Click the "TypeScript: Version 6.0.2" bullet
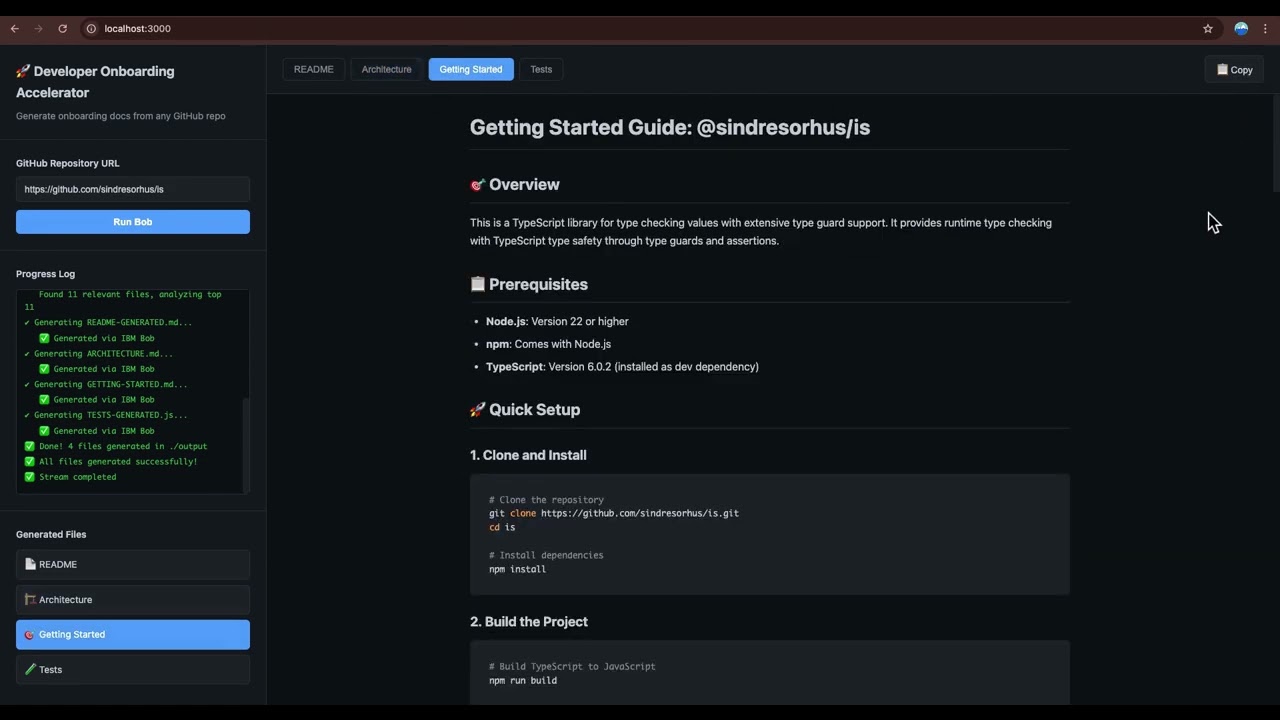The width and height of the screenshot is (1280, 720). pyautogui.click(x=622, y=367)
